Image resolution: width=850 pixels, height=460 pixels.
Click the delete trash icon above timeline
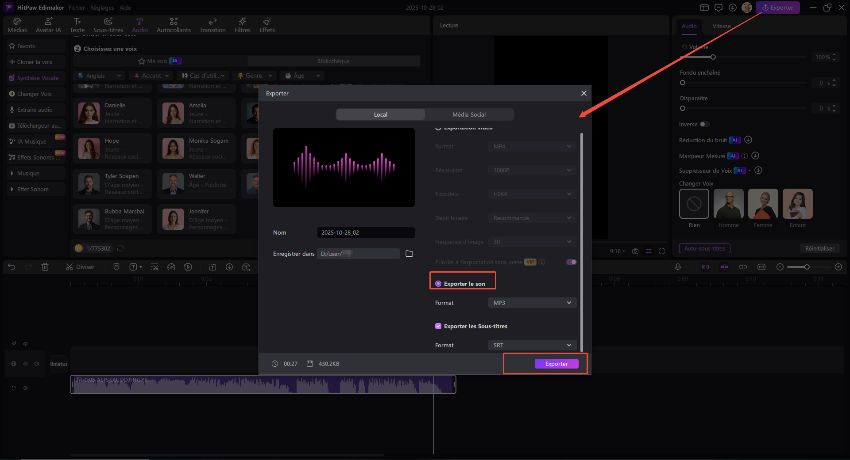click(x=45, y=267)
